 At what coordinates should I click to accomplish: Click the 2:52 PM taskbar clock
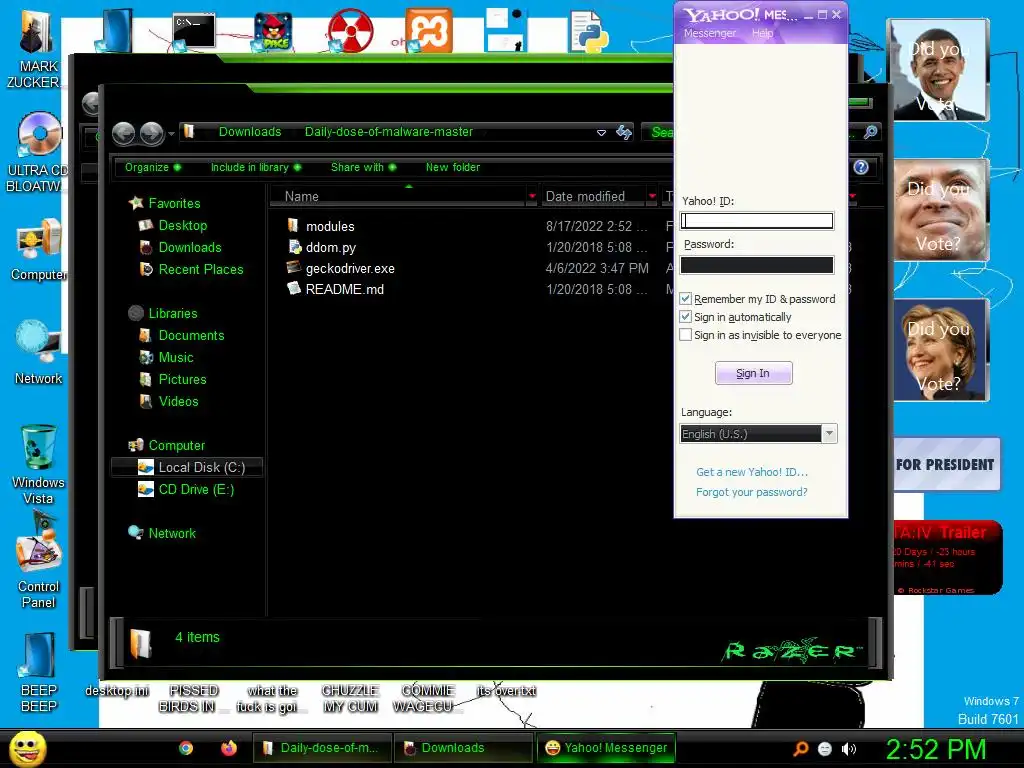(935, 749)
